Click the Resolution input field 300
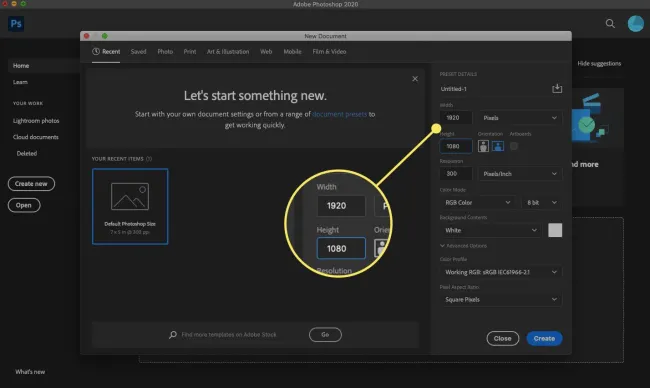This screenshot has height=388, width=650. tap(456, 174)
